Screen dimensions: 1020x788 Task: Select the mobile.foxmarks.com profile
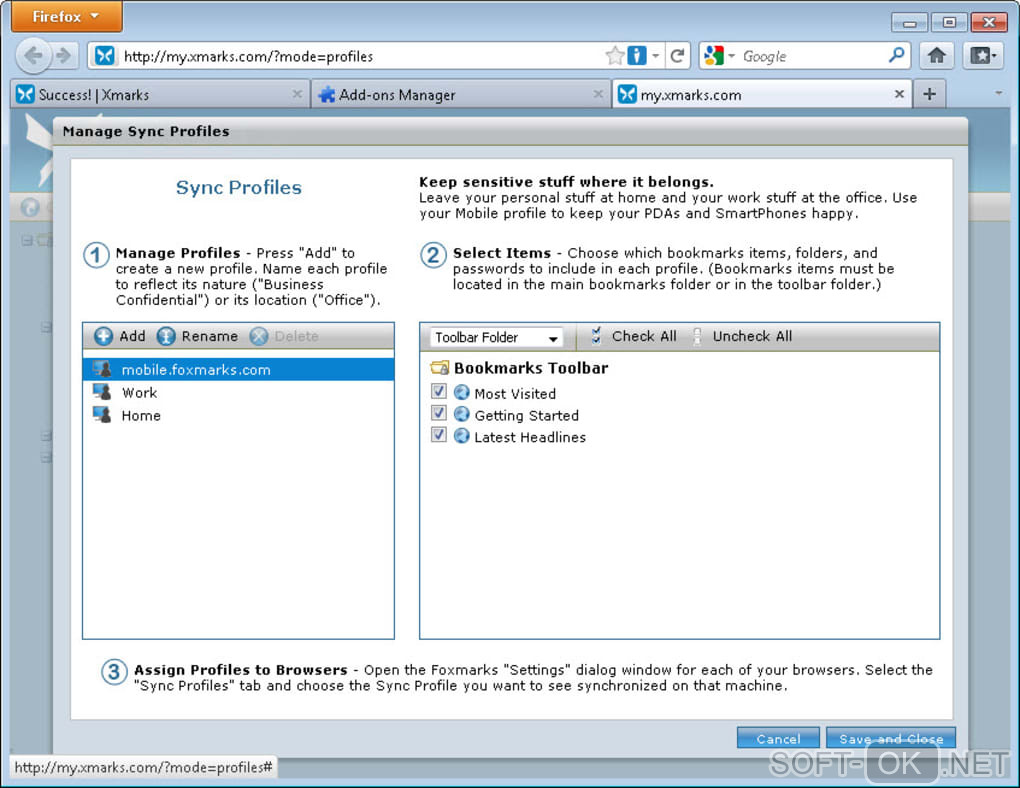(x=238, y=370)
